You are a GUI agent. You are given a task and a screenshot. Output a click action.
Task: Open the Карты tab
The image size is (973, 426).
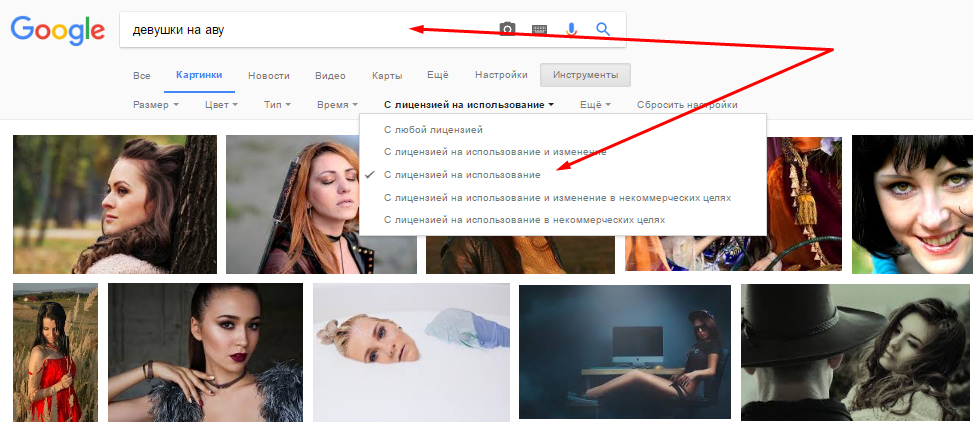(387, 76)
